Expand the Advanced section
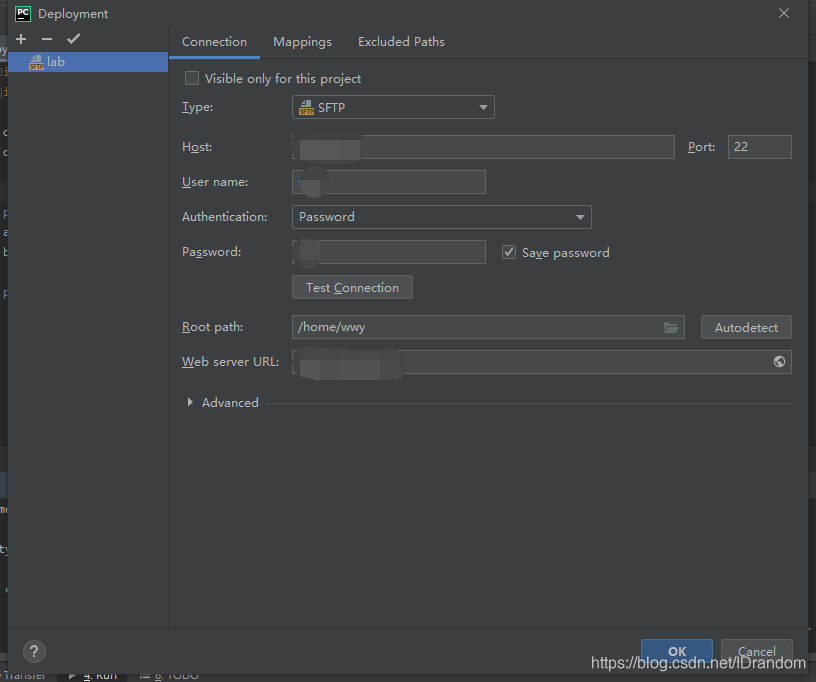The image size is (816, 682). pyautogui.click(x=190, y=402)
